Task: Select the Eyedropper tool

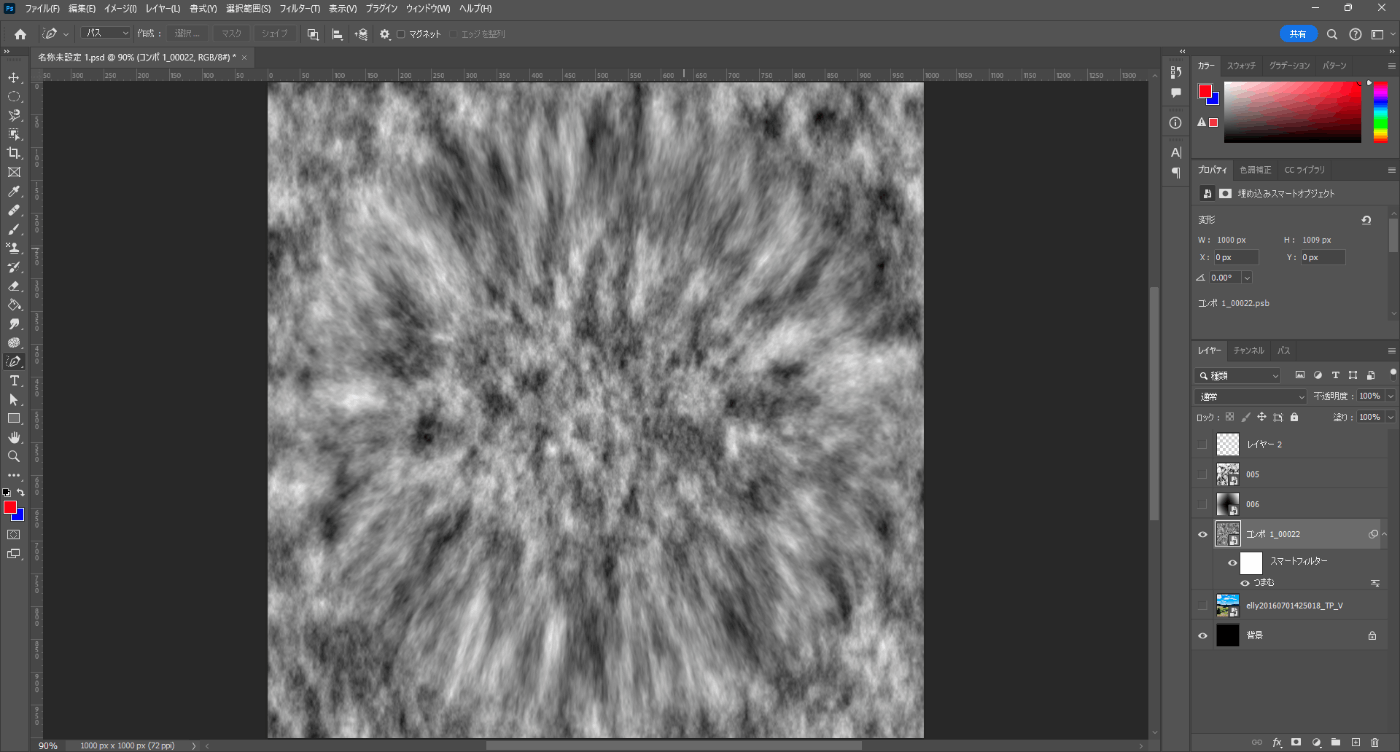Action: coord(14,191)
